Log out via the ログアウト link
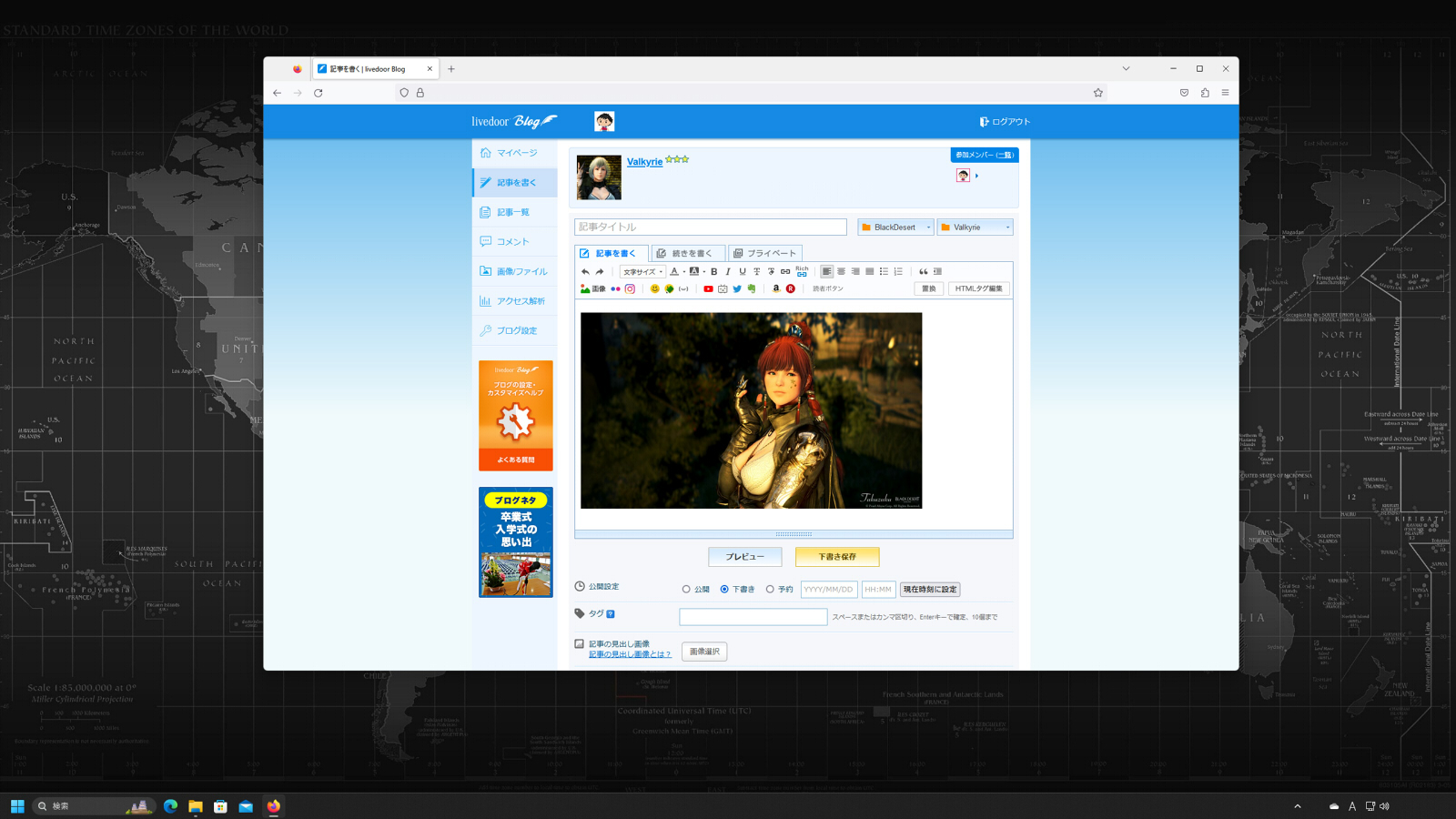1456x819 pixels. click(x=1005, y=122)
